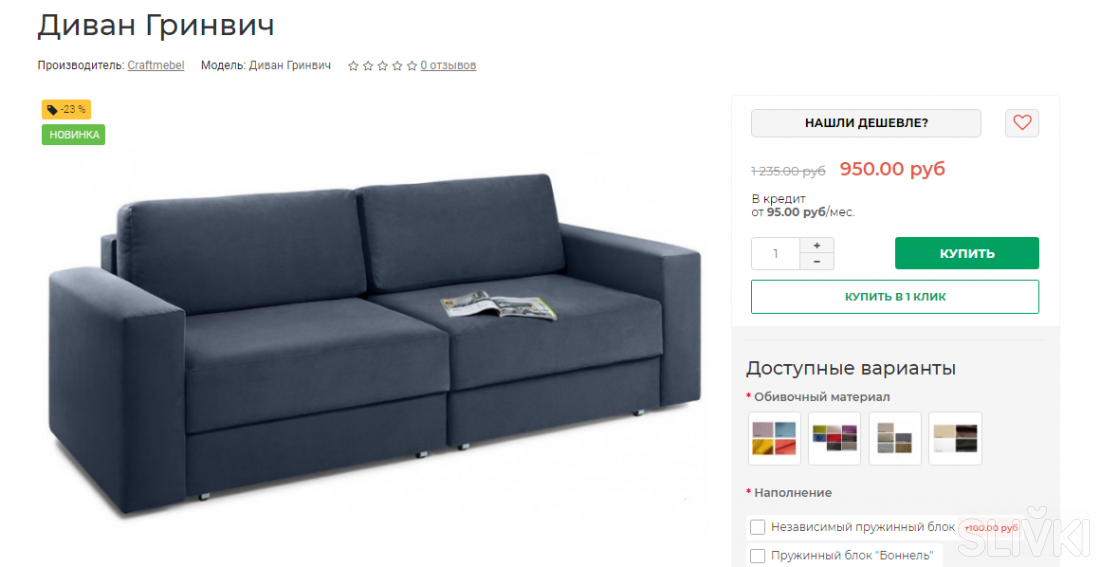Decrease quantity with the minus button
This screenshot has height=567, width=1100.
(x=817, y=262)
